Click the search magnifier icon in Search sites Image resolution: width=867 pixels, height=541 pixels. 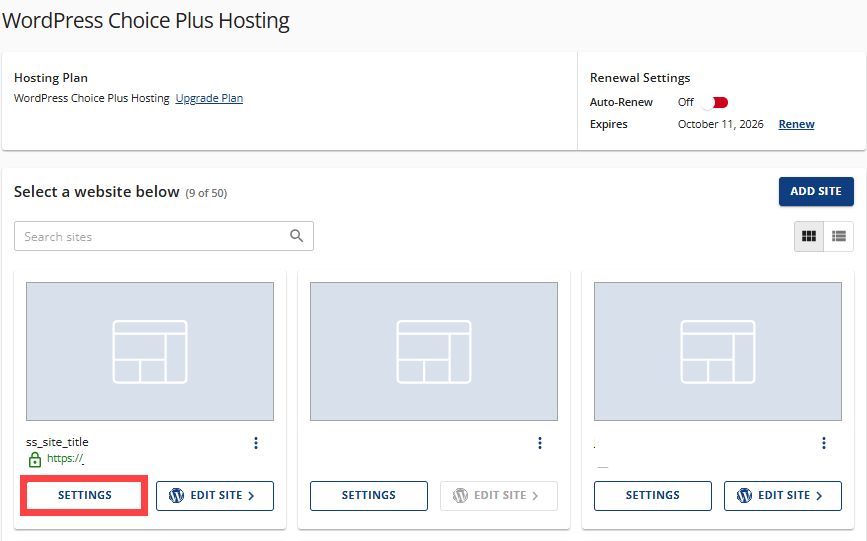296,236
